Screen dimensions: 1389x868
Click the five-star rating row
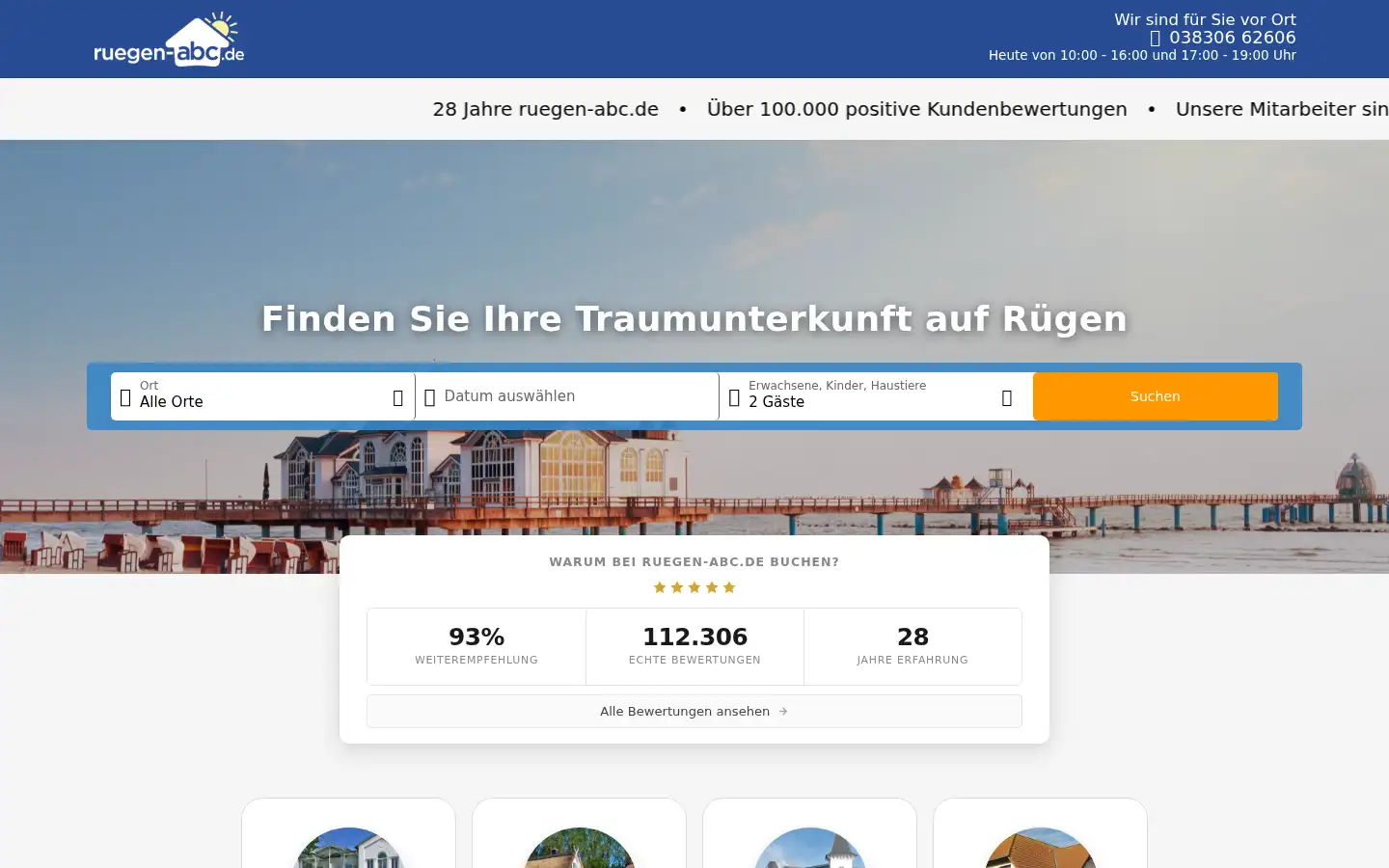(x=694, y=587)
